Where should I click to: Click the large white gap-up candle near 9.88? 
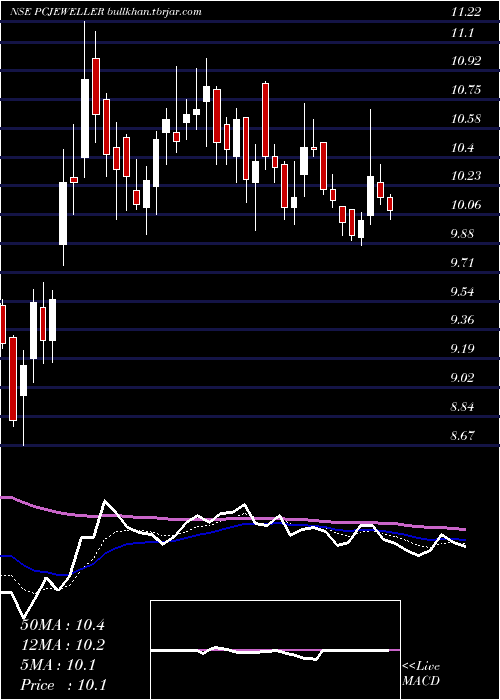tap(63, 213)
